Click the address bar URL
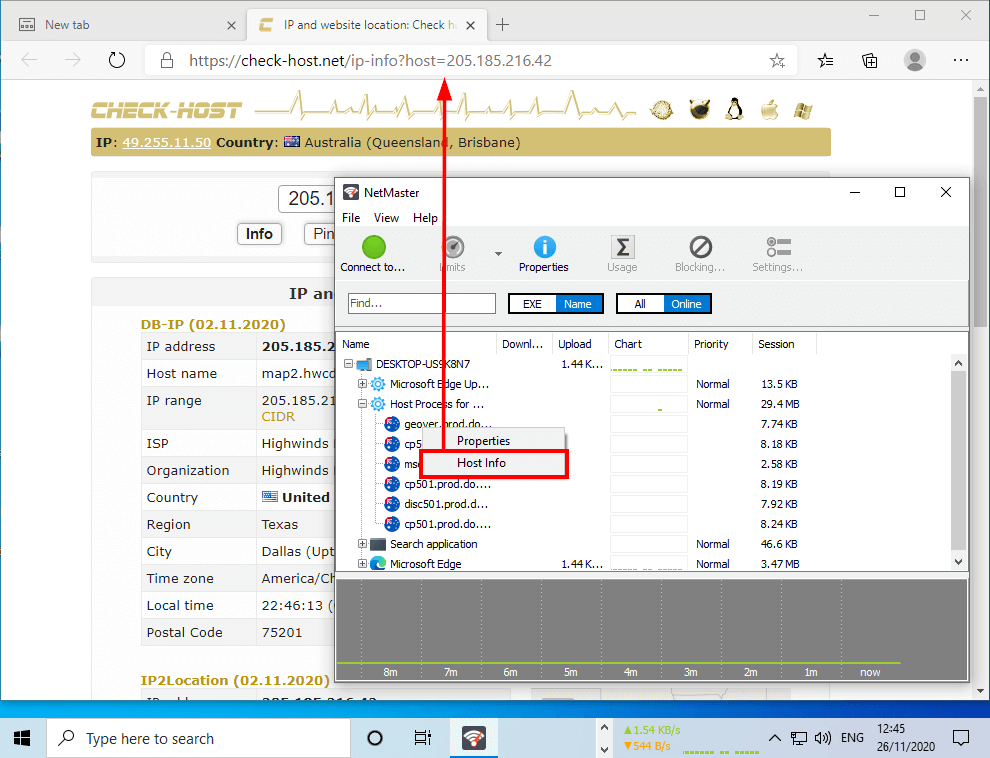990x758 pixels. tap(371, 61)
